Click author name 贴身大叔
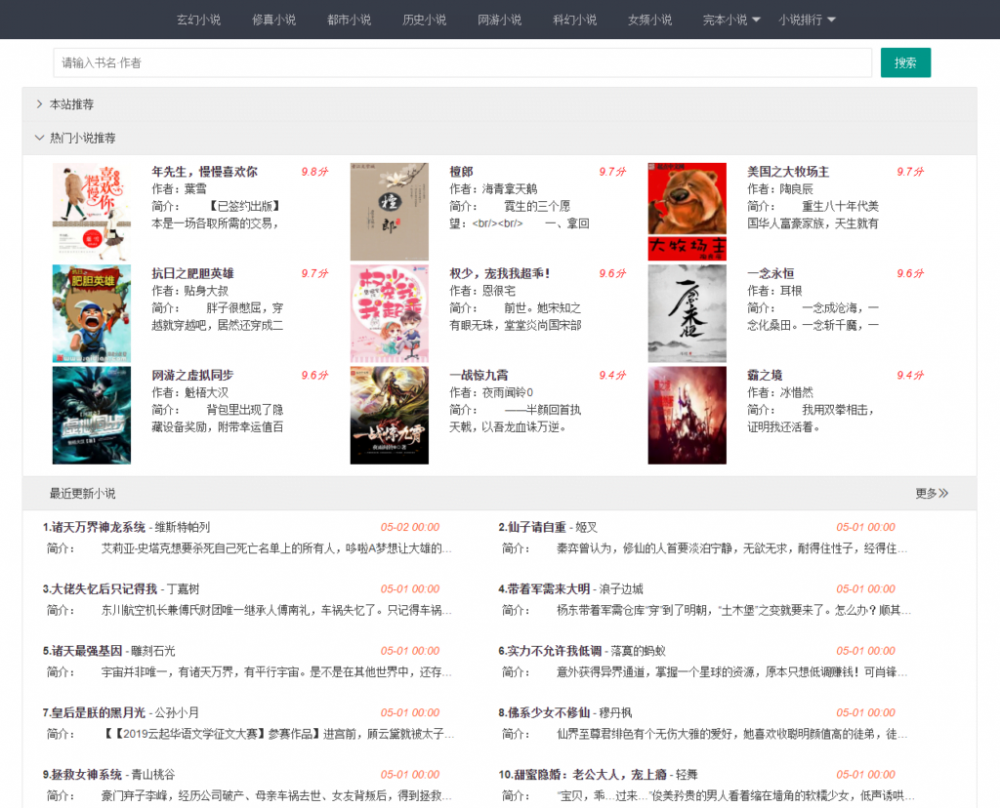This screenshot has height=808, width=1000. pyautogui.click(x=206, y=291)
